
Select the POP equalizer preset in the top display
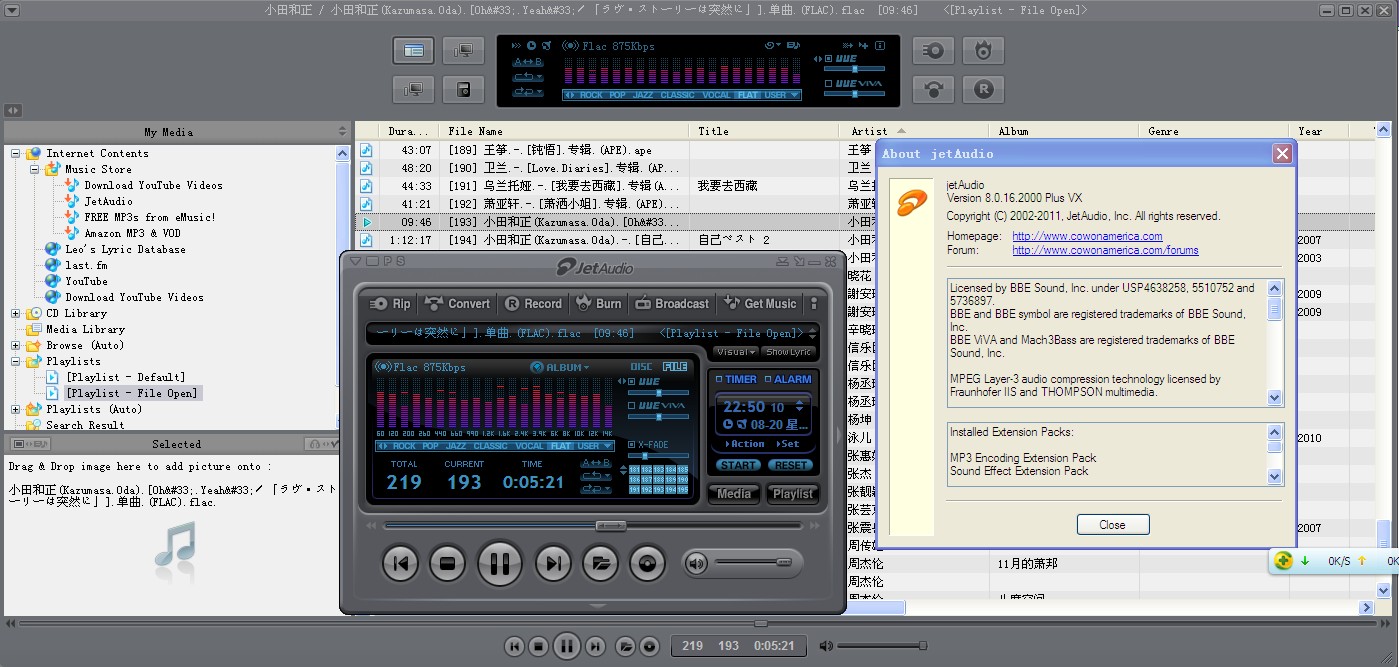pyautogui.click(x=618, y=95)
